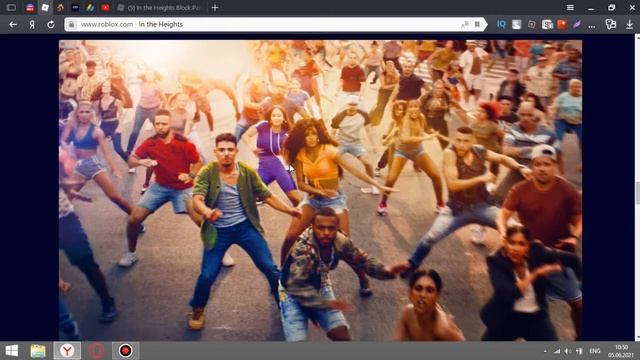This screenshot has width=640, height=360.
Task: Switch ENG input language indicator
Action: (595, 351)
